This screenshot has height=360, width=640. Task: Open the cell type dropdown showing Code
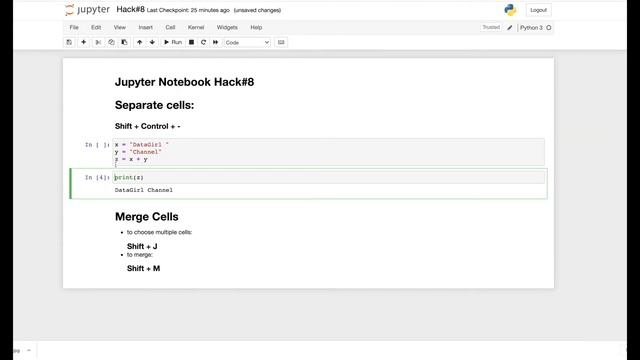point(247,42)
